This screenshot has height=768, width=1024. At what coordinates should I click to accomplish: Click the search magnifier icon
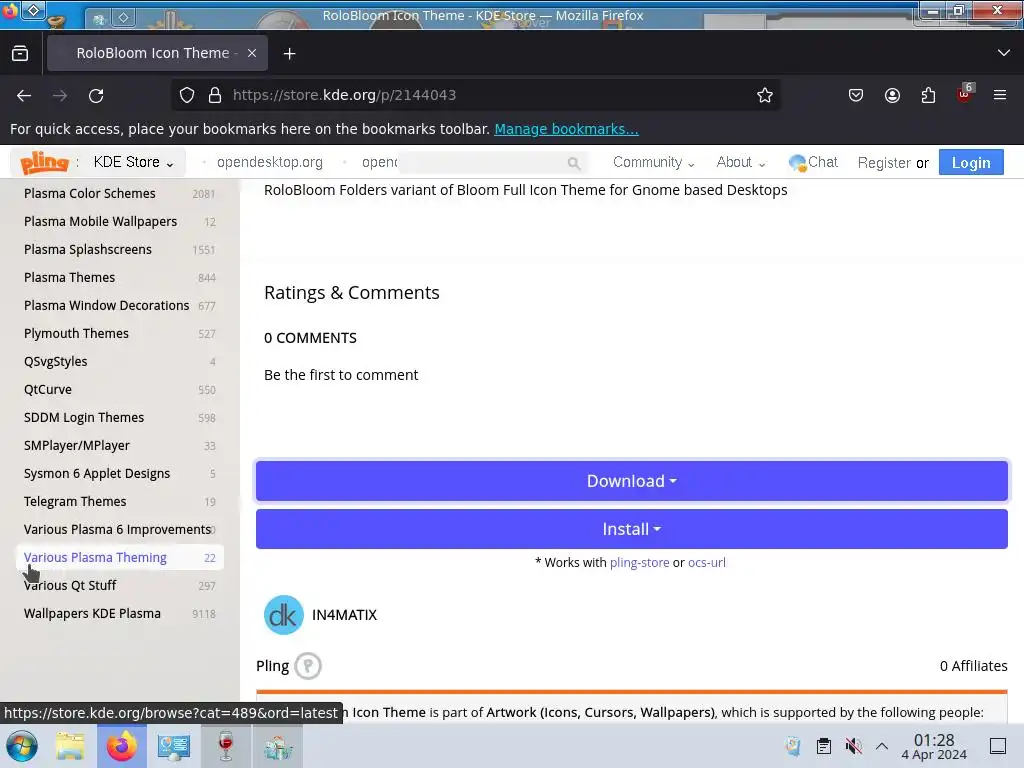pos(573,163)
